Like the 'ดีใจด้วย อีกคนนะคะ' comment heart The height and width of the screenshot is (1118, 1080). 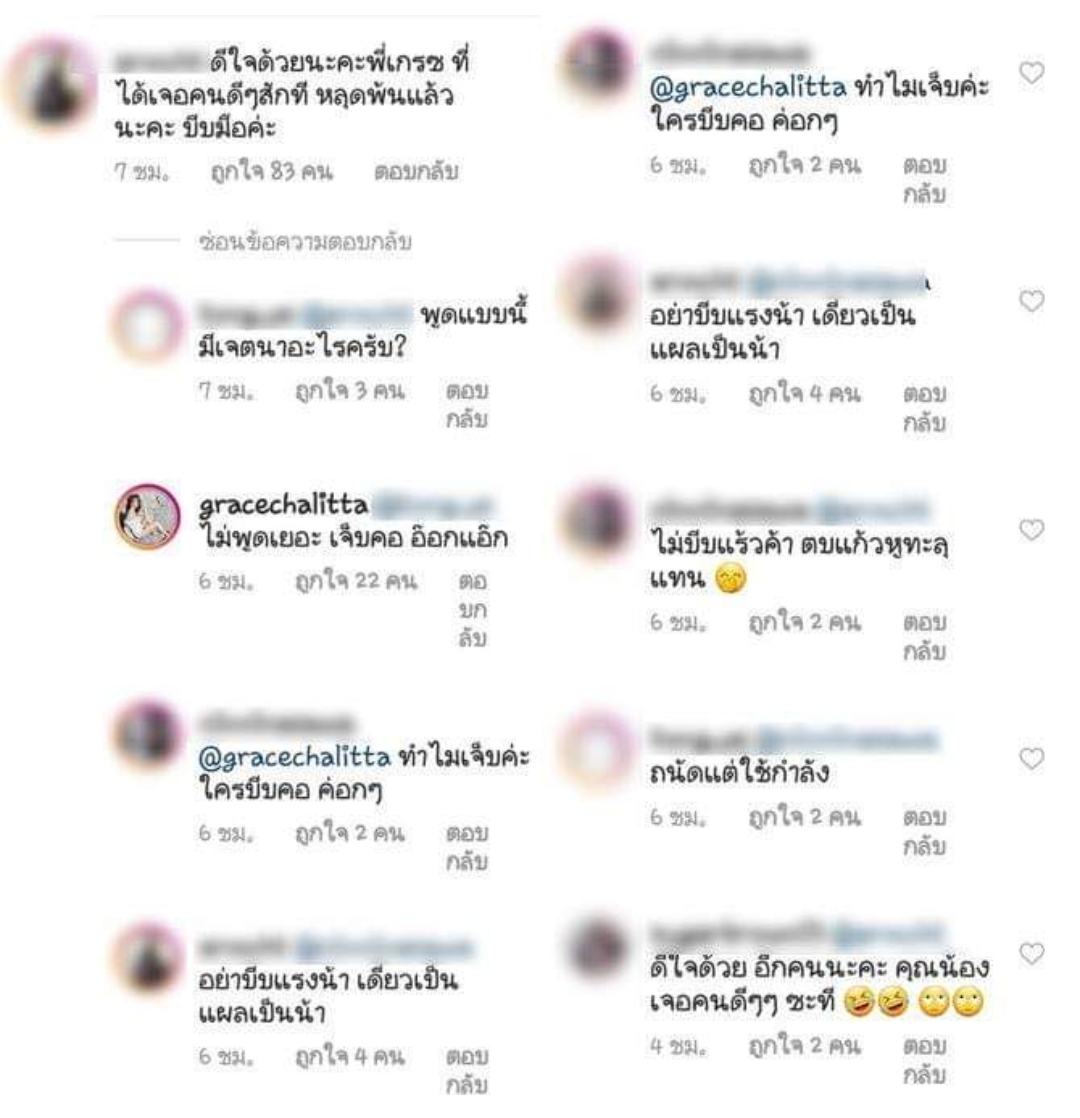tap(1031, 953)
